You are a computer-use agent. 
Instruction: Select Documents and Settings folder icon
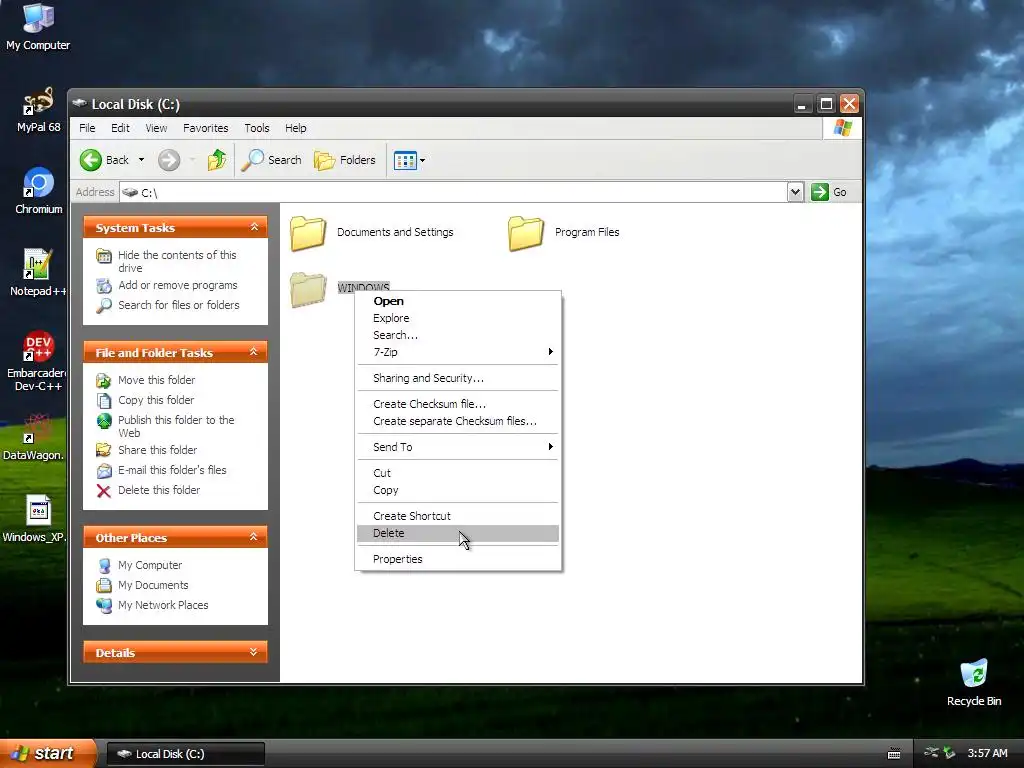click(308, 233)
